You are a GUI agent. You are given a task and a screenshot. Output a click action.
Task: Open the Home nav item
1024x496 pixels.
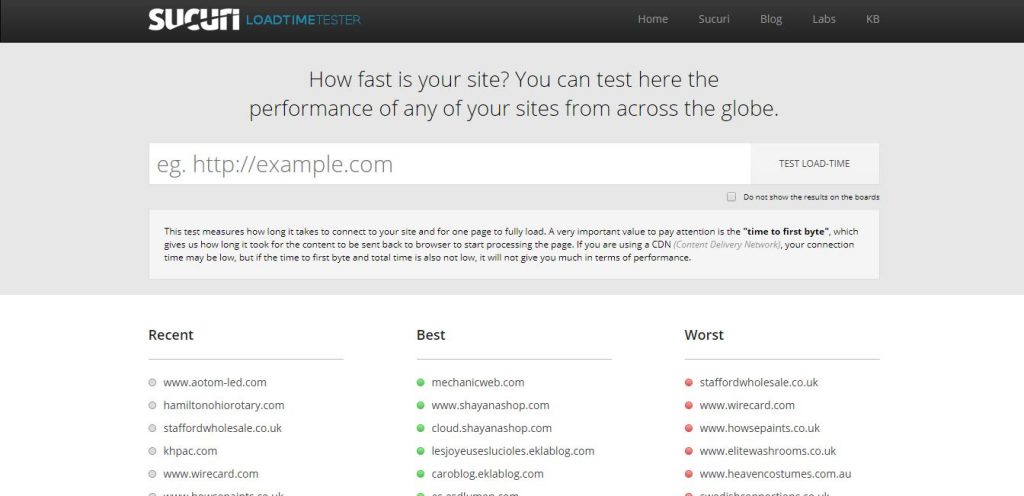(652, 19)
